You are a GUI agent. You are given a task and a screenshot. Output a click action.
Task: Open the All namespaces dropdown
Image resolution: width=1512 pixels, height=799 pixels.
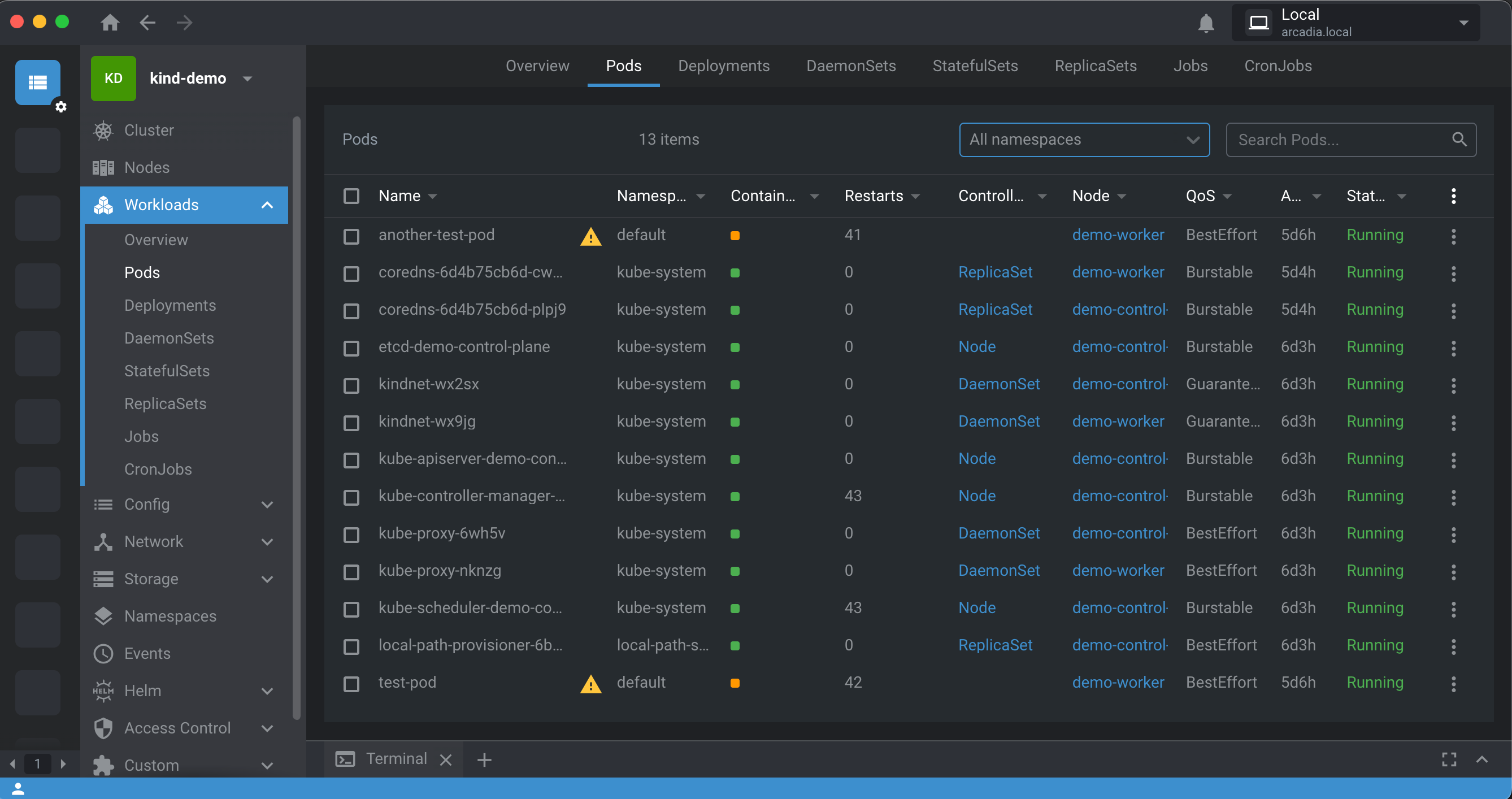point(1082,139)
